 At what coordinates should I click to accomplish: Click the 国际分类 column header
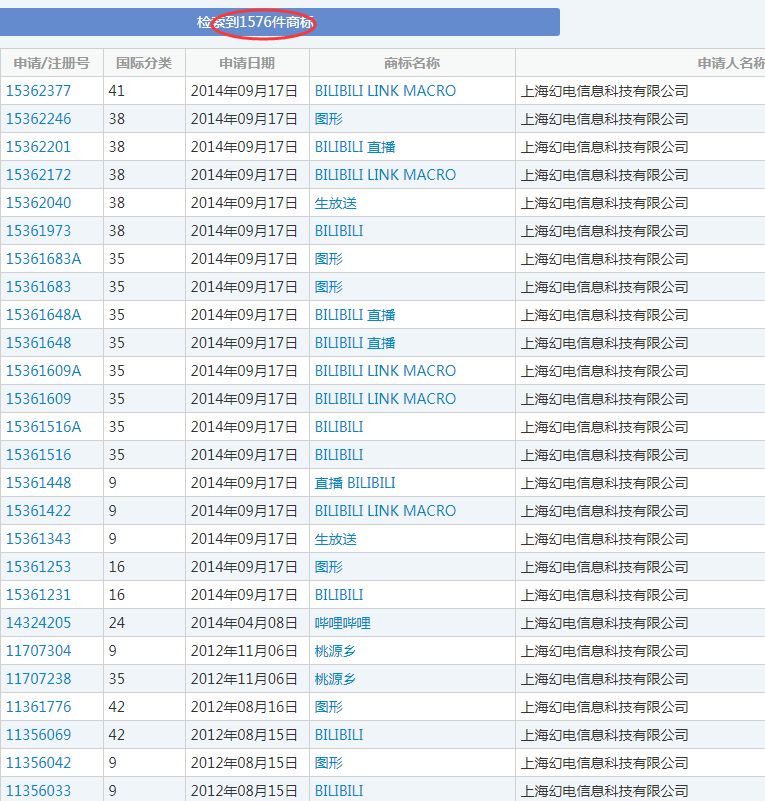[144, 63]
